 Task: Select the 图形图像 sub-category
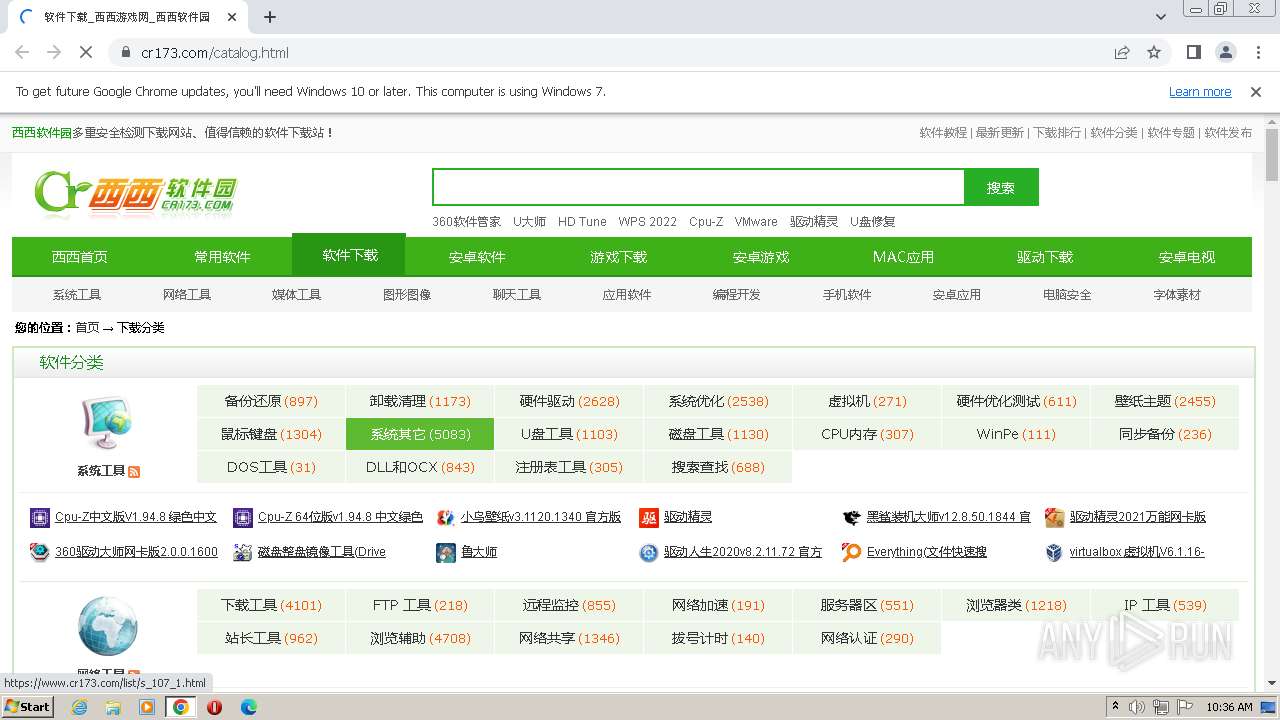pos(407,295)
